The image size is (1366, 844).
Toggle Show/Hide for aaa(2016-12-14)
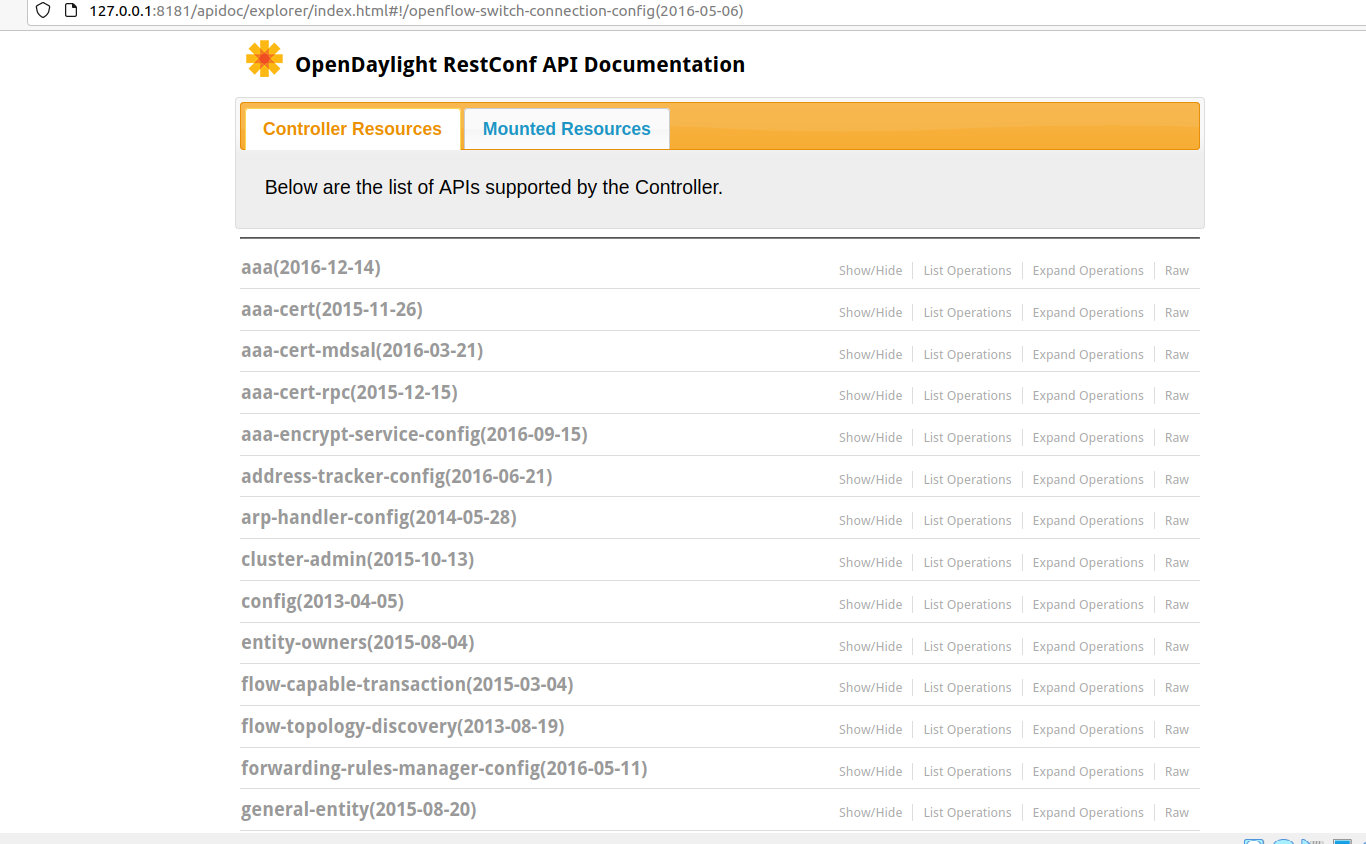coord(870,271)
